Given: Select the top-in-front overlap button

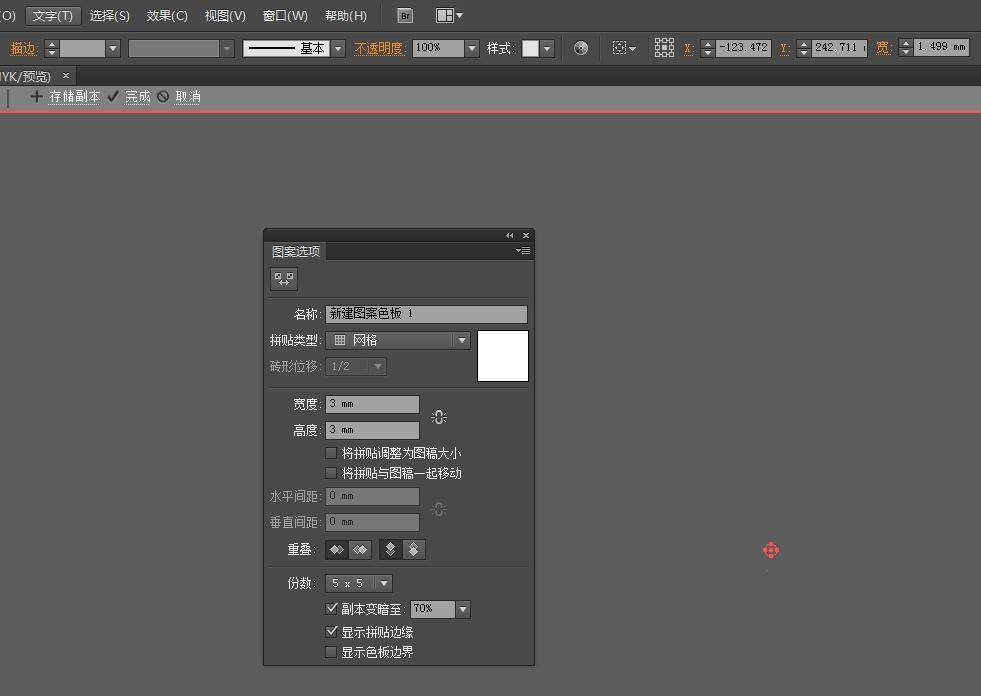Looking at the screenshot, I should (x=391, y=550).
